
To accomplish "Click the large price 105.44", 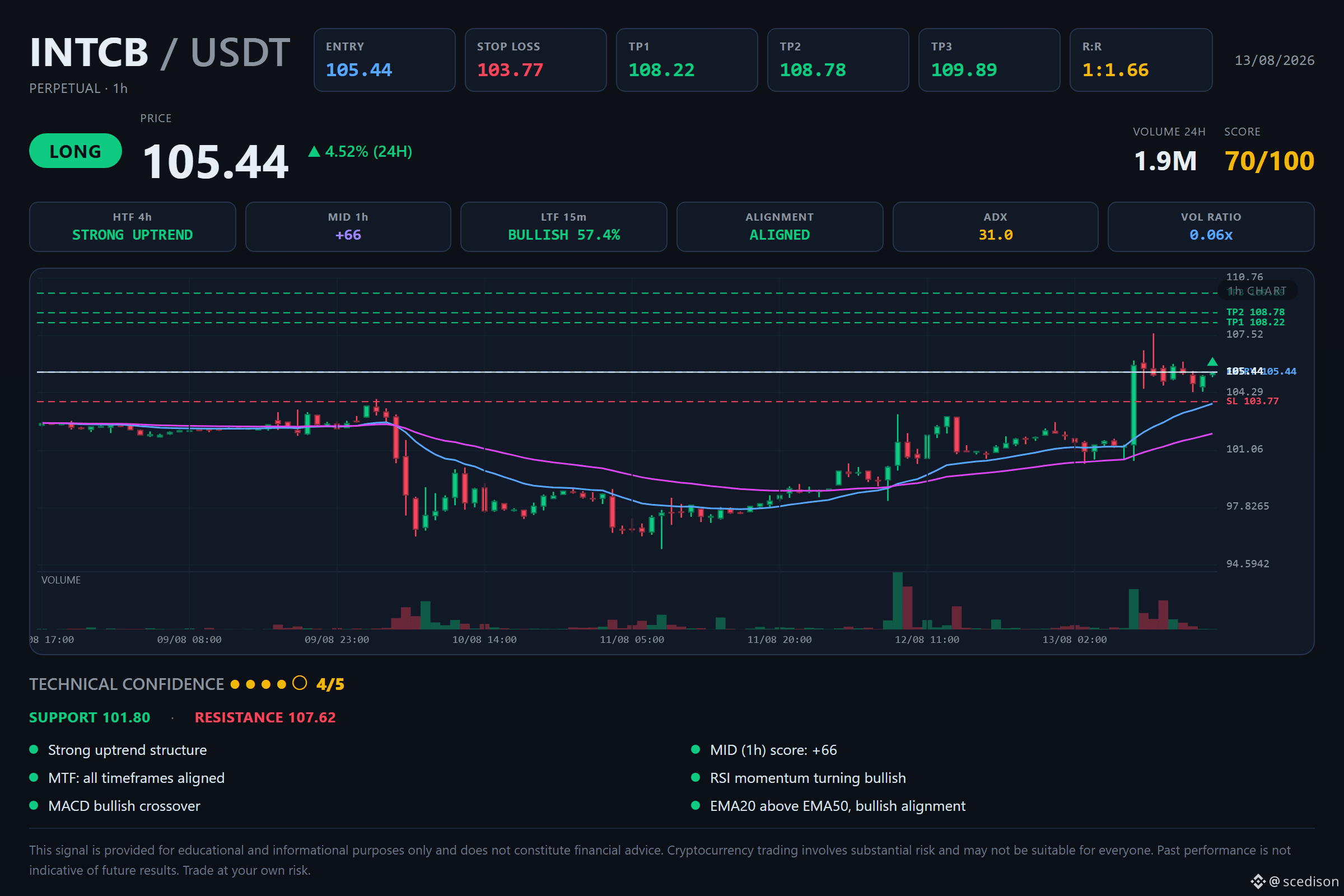I will 216,162.
